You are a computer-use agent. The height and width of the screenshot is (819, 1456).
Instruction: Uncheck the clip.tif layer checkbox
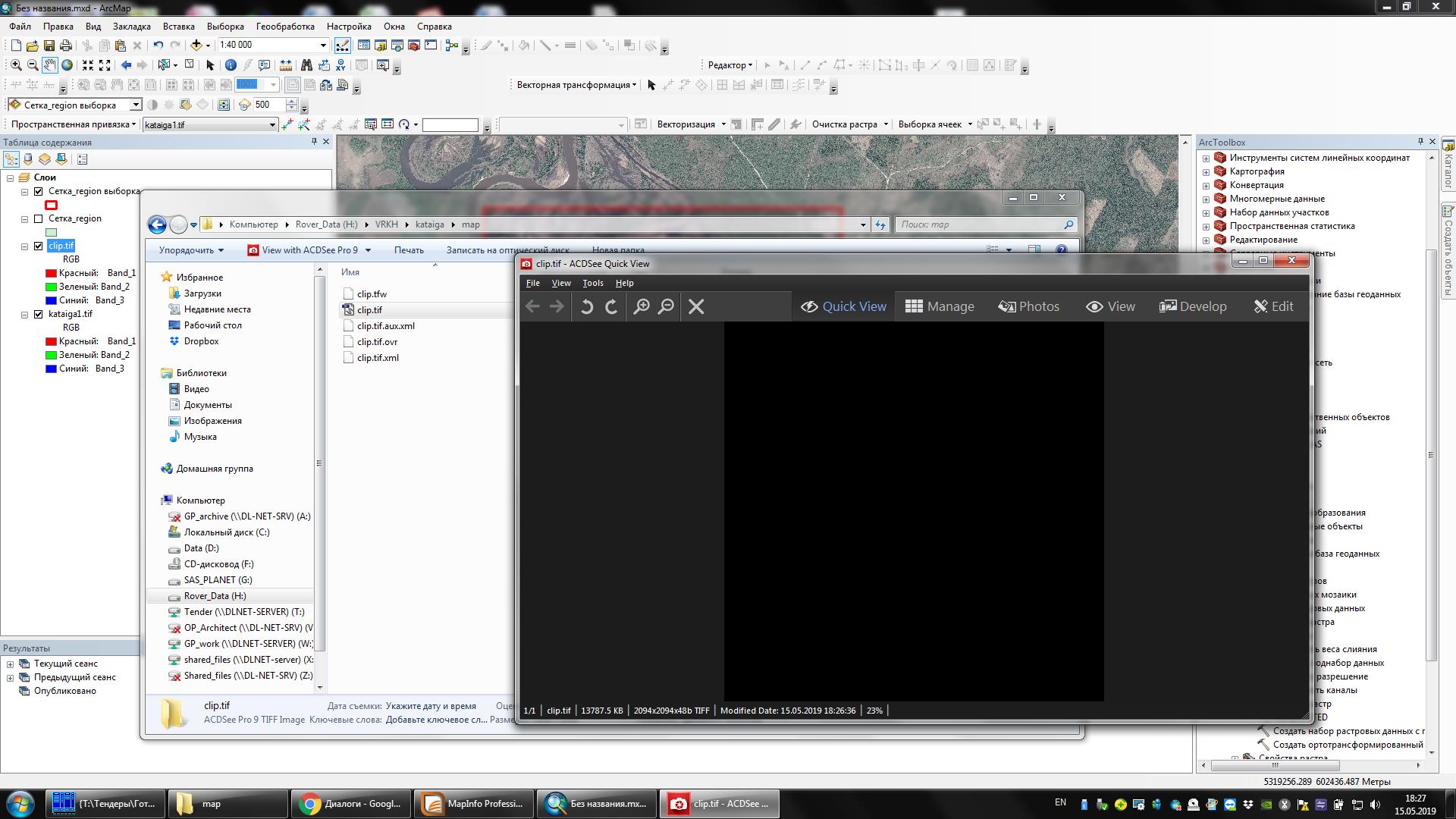pyautogui.click(x=39, y=246)
